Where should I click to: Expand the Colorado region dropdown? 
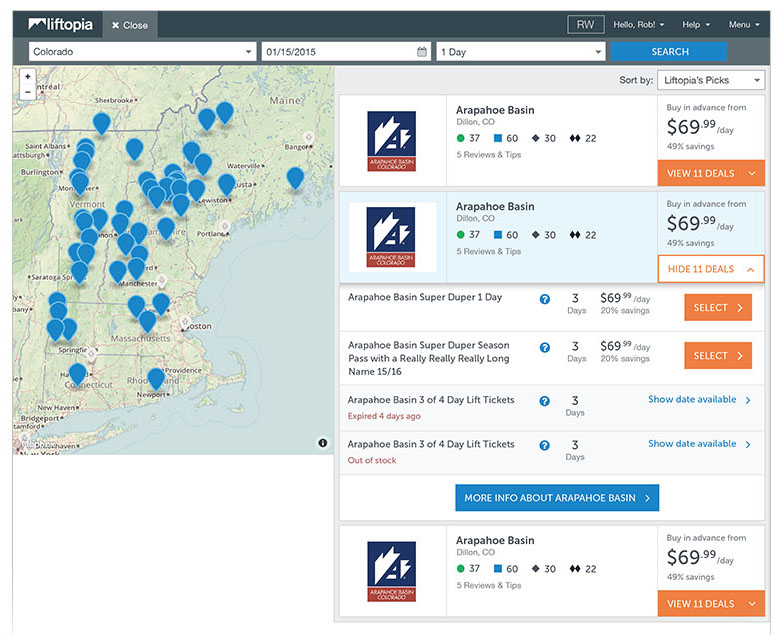(x=142, y=52)
